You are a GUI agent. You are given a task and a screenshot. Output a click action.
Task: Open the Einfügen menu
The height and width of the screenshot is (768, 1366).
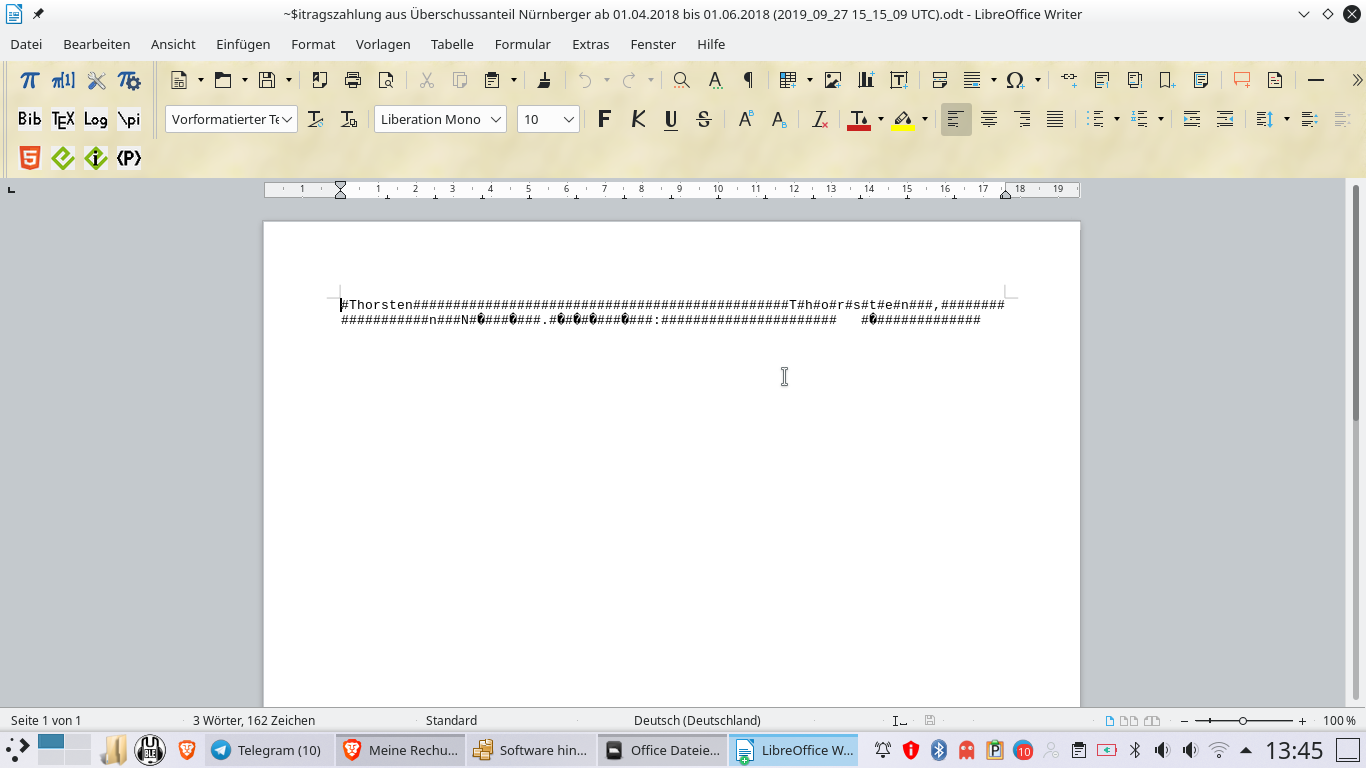(x=243, y=44)
